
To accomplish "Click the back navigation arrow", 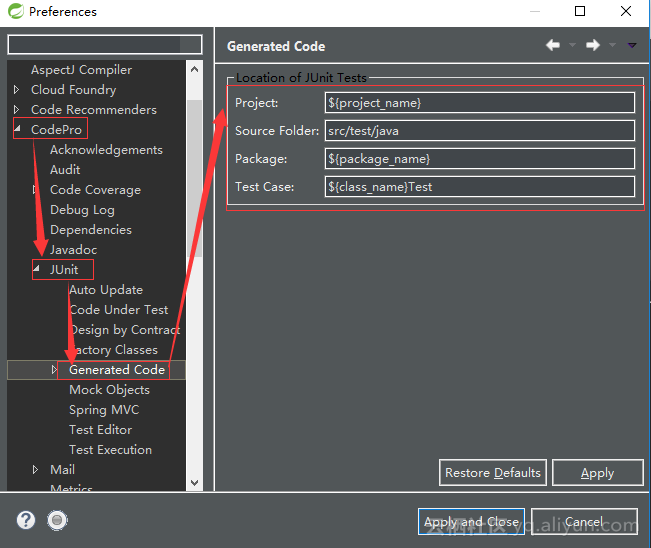I will (553, 45).
